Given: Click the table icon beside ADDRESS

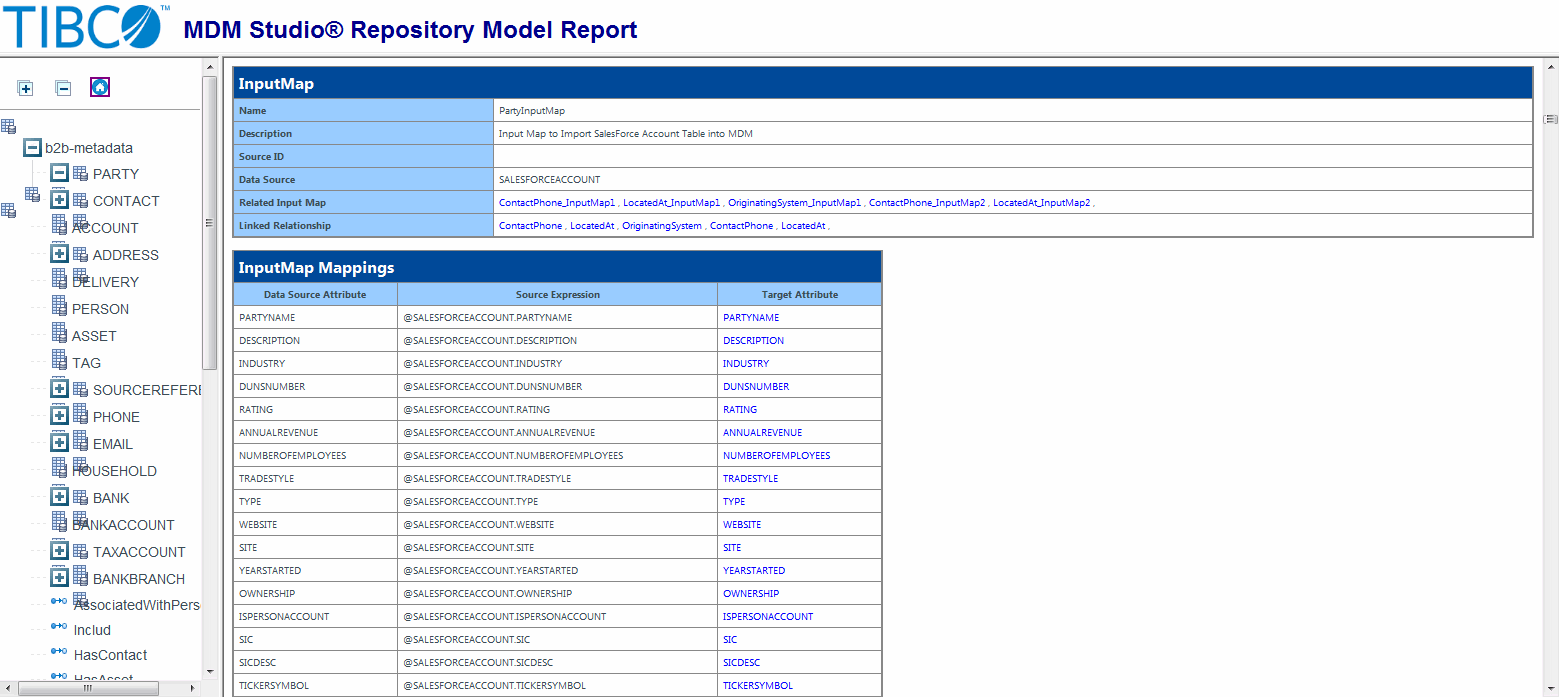Looking at the screenshot, I should [80, 254].
